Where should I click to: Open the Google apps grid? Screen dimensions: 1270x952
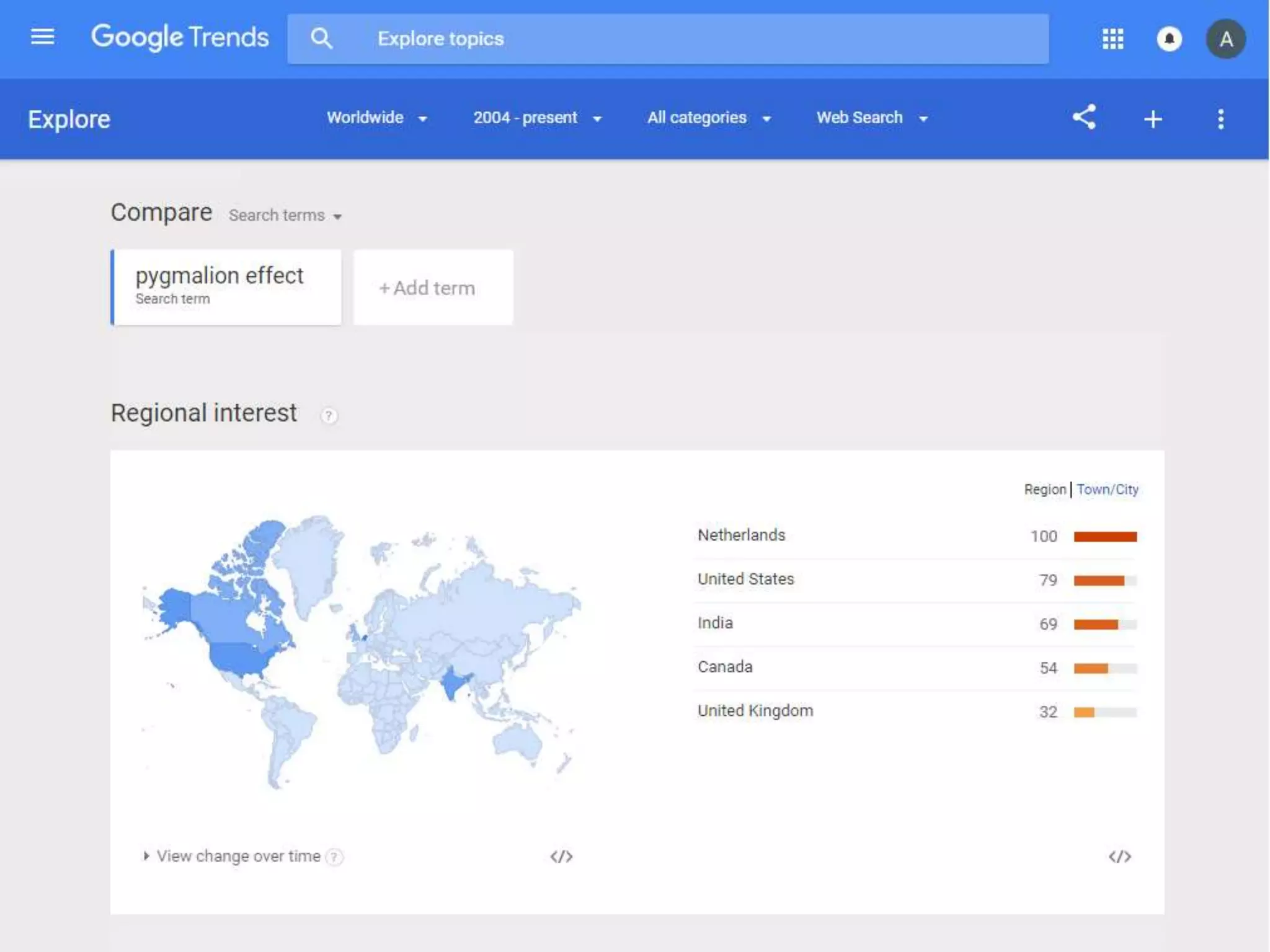coord(1112,39)
